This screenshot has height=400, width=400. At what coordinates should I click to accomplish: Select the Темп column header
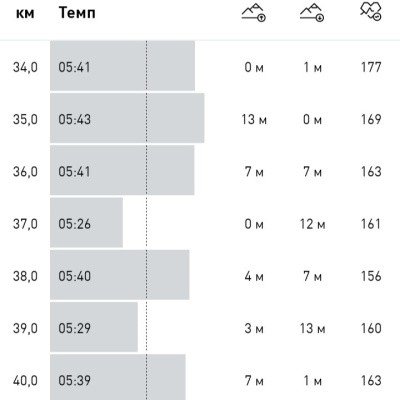77,13
